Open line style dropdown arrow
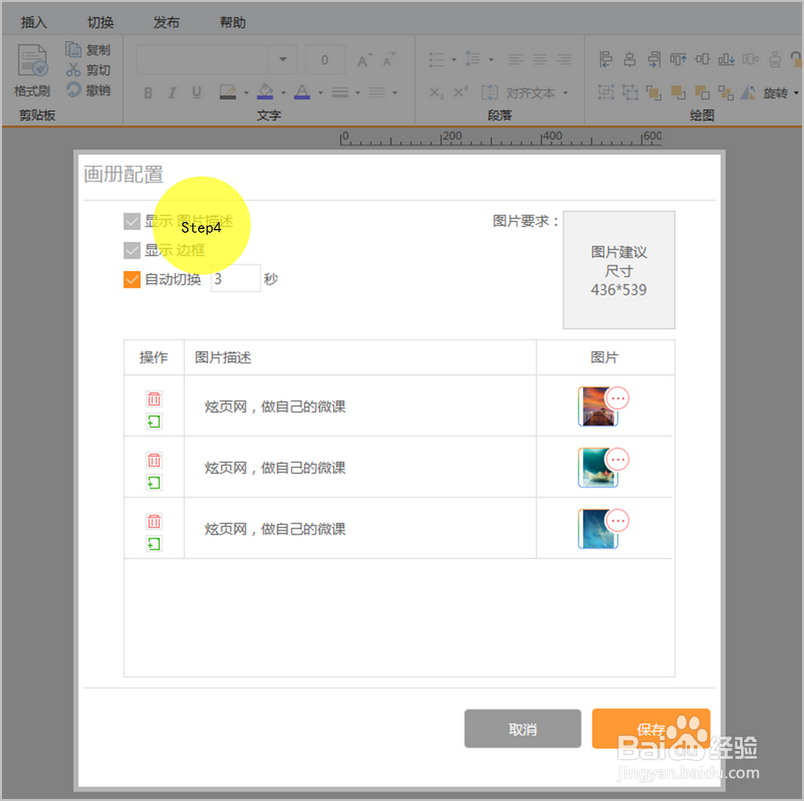The image size is (804, 801). tap(357, 93)
